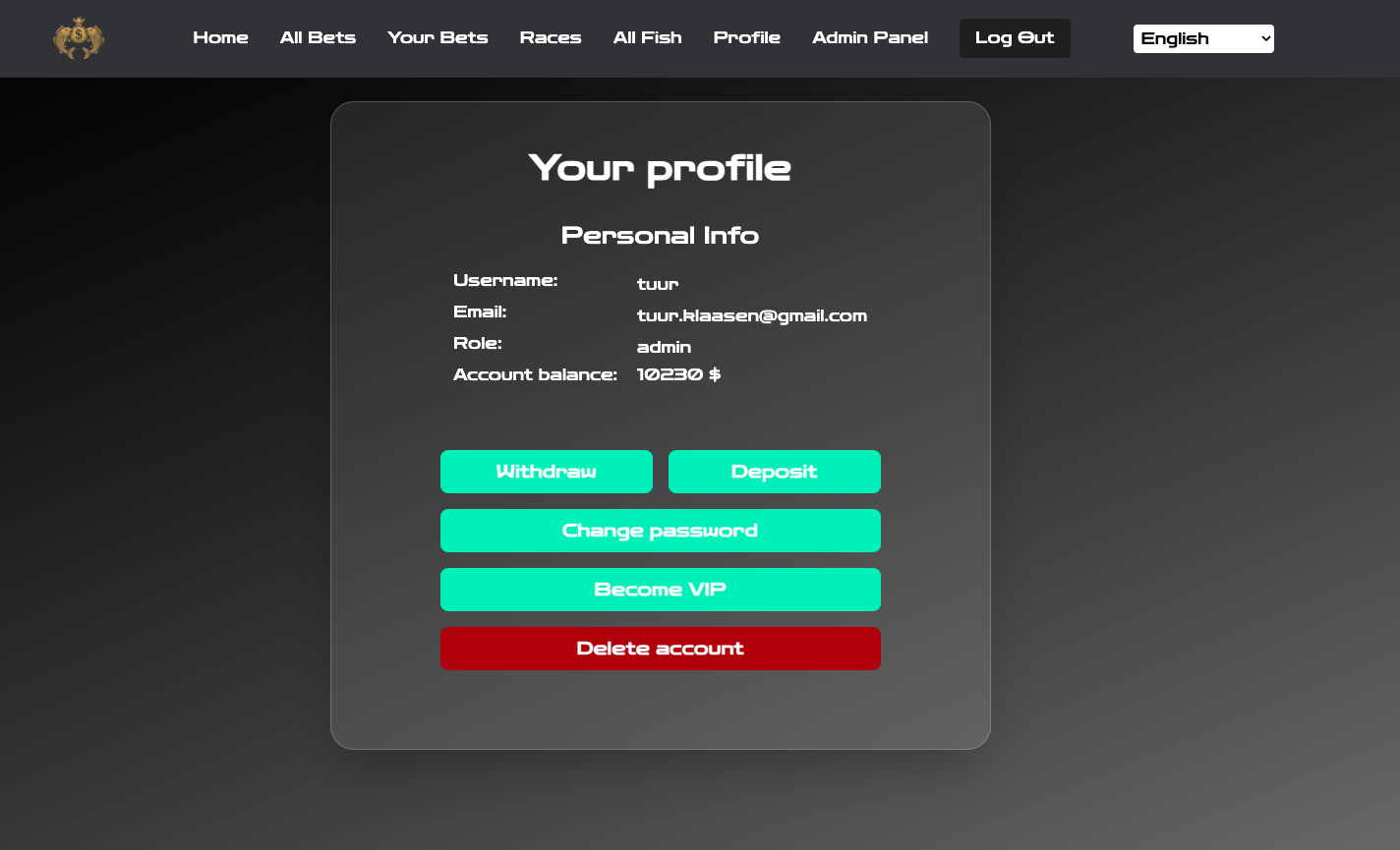Click the username tuur

pyautogui.click(x=657, y=284)
